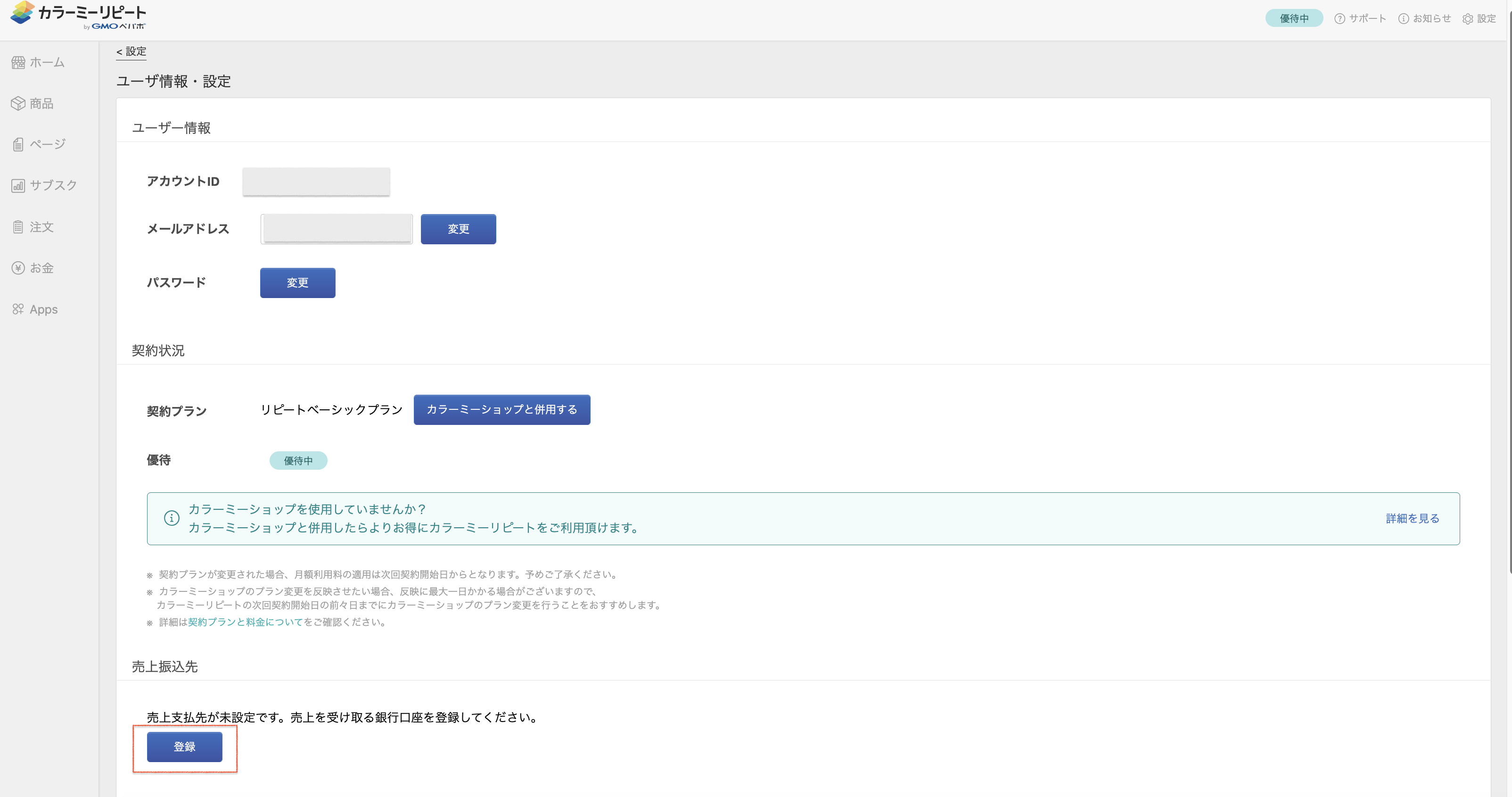Click the お知らせ info icon
Screen dimensions: 1512x797
pyautogui.click(x=1404, y=19)
